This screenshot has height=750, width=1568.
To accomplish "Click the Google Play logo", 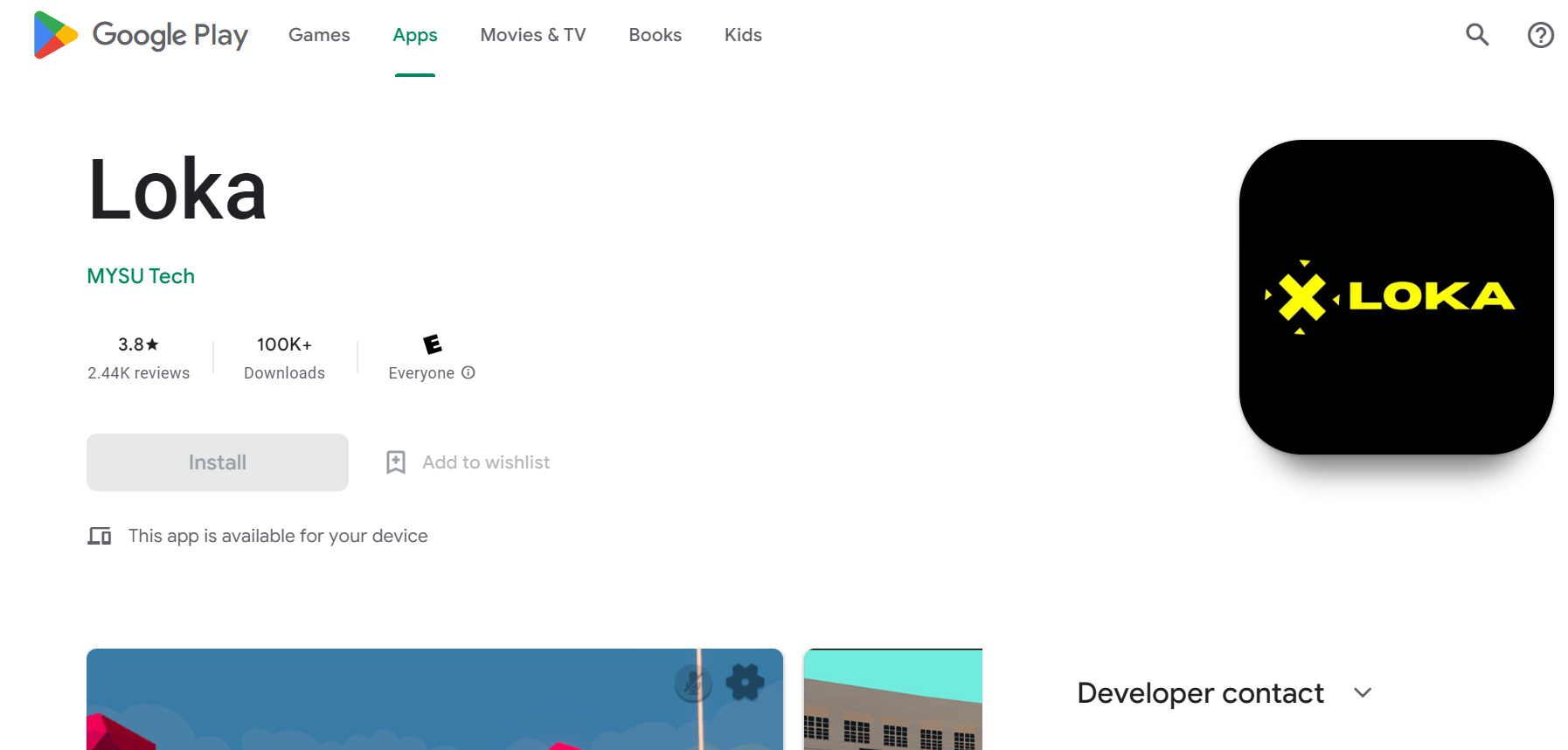I will [x=141, y=35].
